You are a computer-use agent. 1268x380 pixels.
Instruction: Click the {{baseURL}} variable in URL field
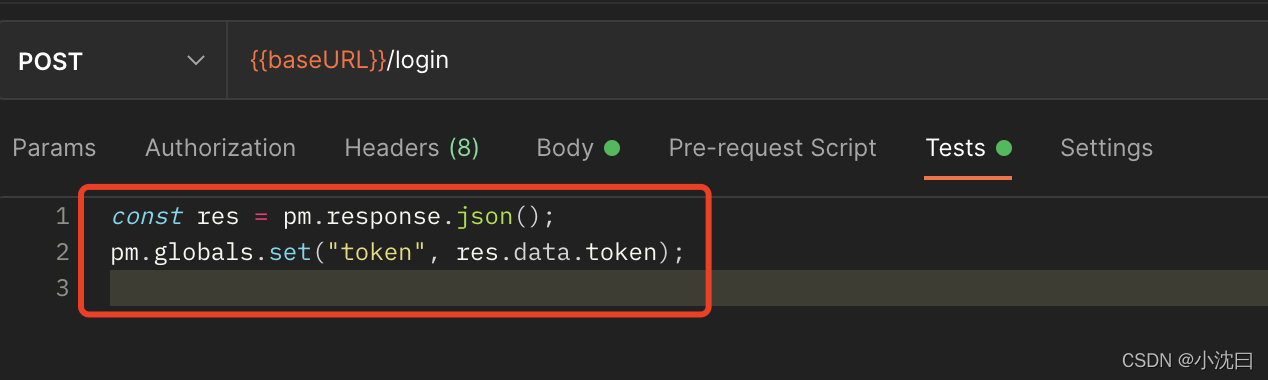(318, 60)
